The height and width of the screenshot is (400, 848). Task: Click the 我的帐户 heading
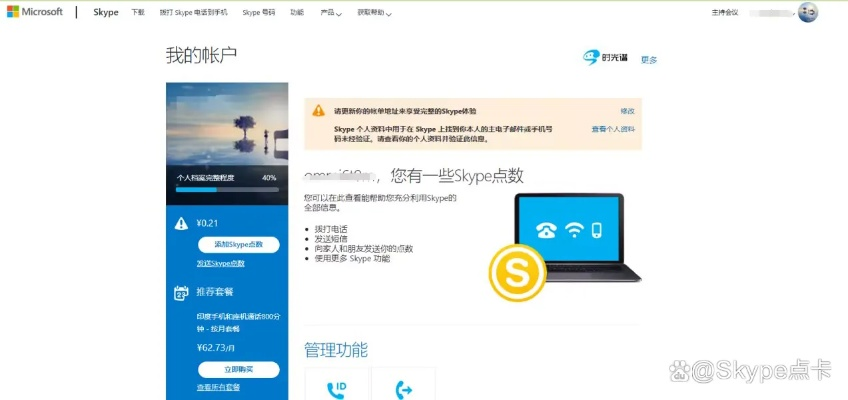coord(201,56)
